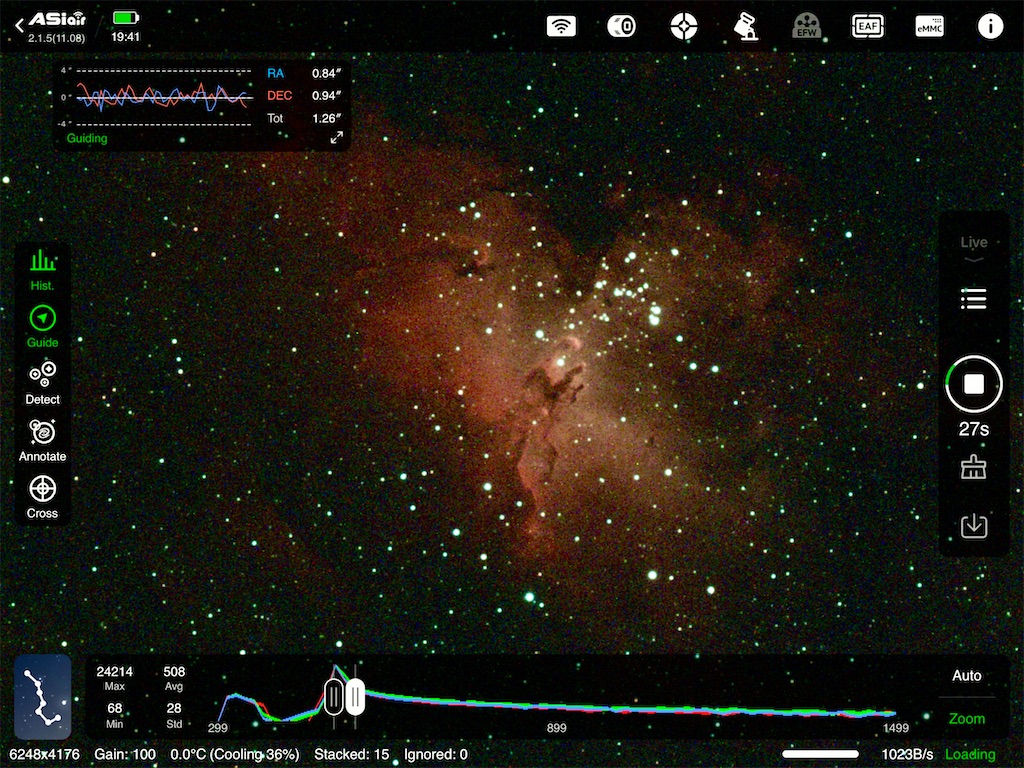
Task: Select the histogram black point handle
Action: [334, 697]
